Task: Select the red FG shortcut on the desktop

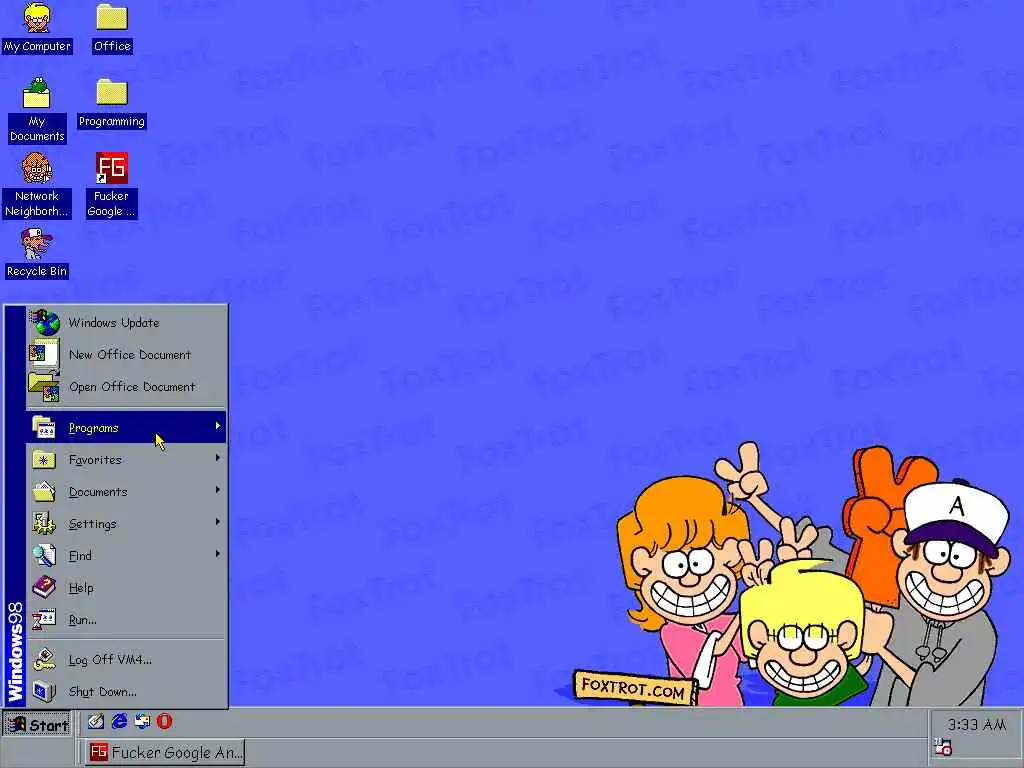Action: pyautogui.click(x=112, y=185)
